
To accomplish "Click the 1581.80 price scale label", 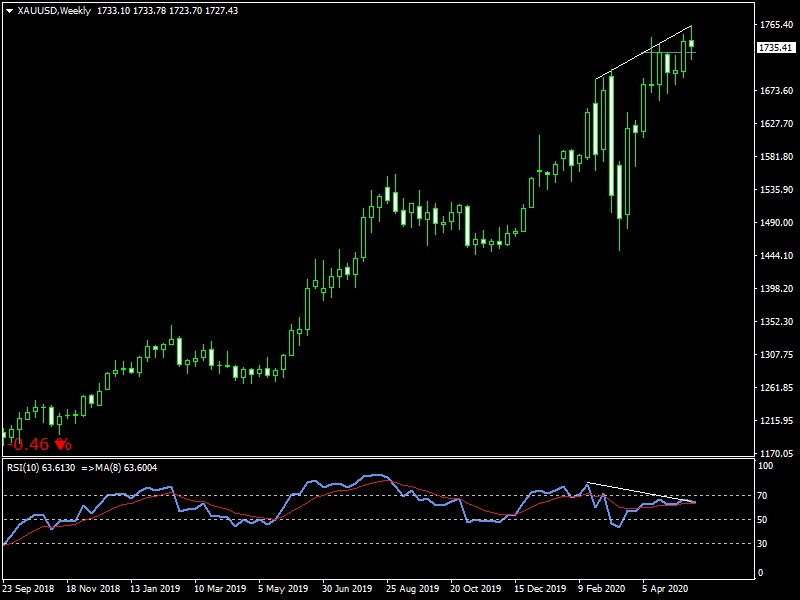I will click(777, 157).
